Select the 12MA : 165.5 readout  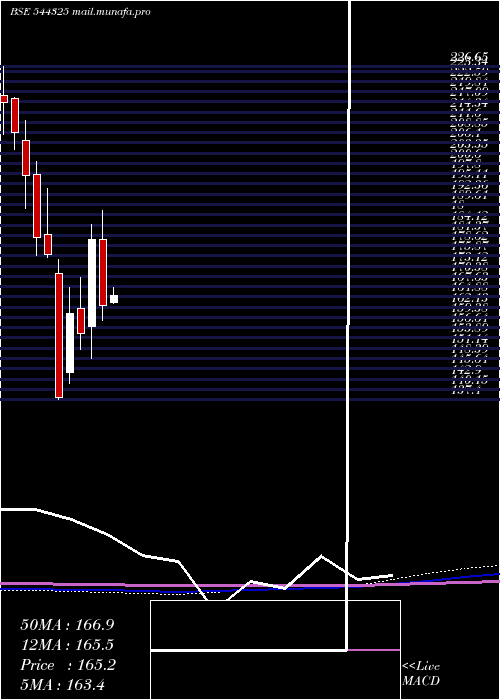[67, 645]
